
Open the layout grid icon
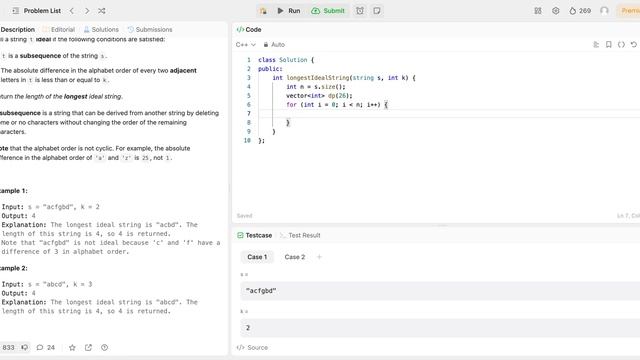point(538,11)
